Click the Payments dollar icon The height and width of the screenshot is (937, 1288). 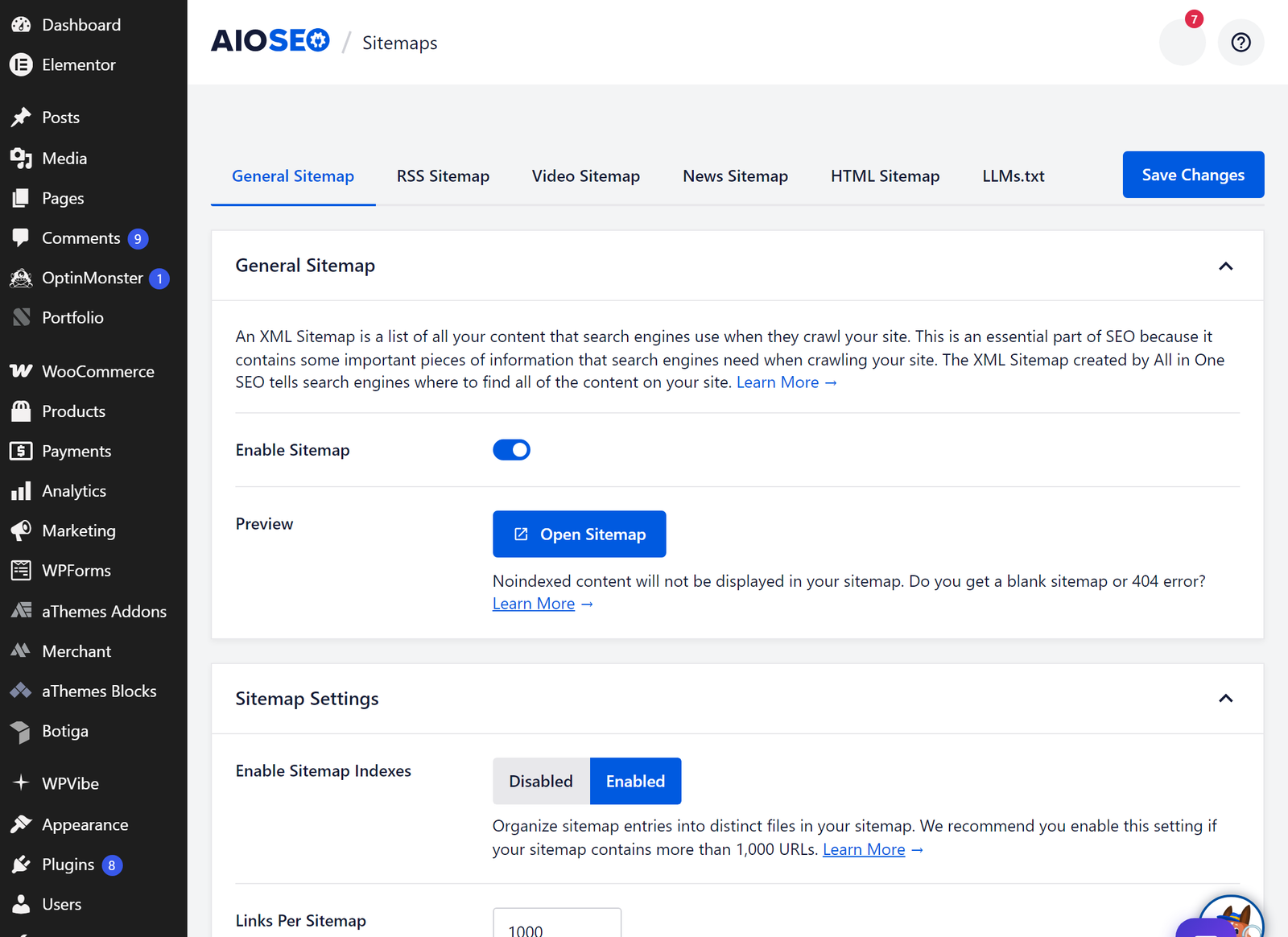pyautogui.click(x=21, y=451)
